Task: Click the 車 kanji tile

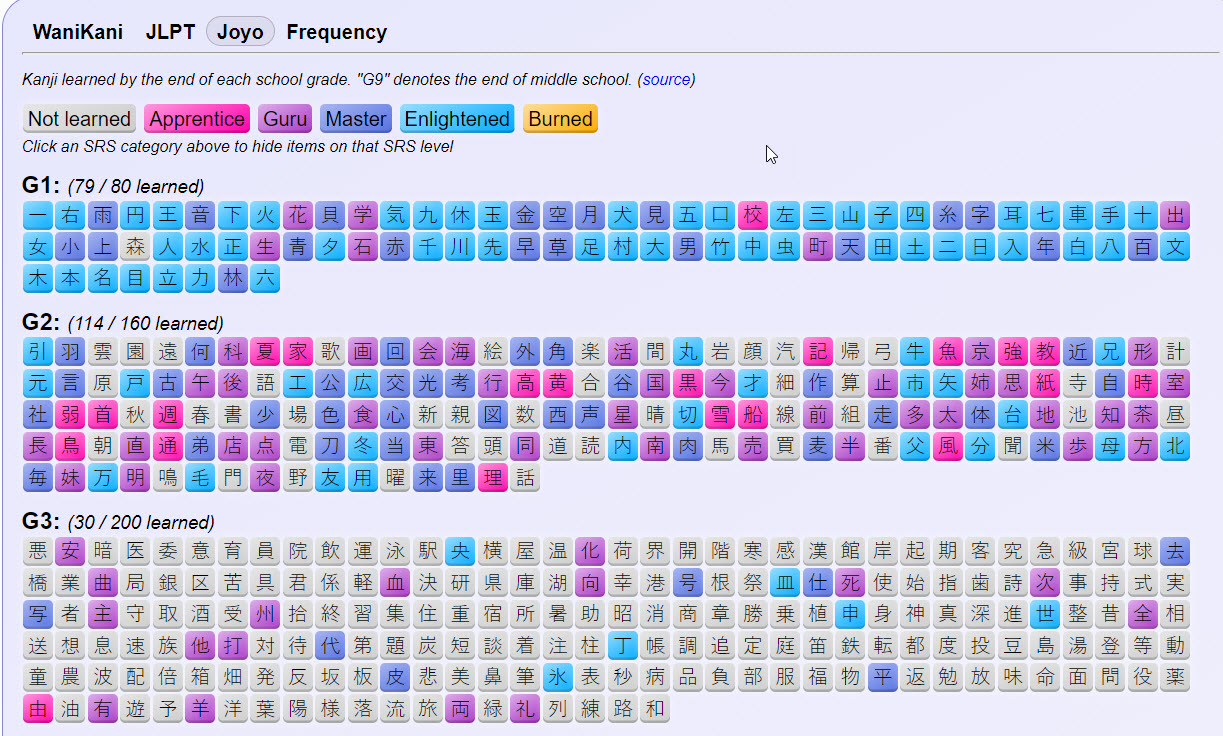Action: point(1078,215)
